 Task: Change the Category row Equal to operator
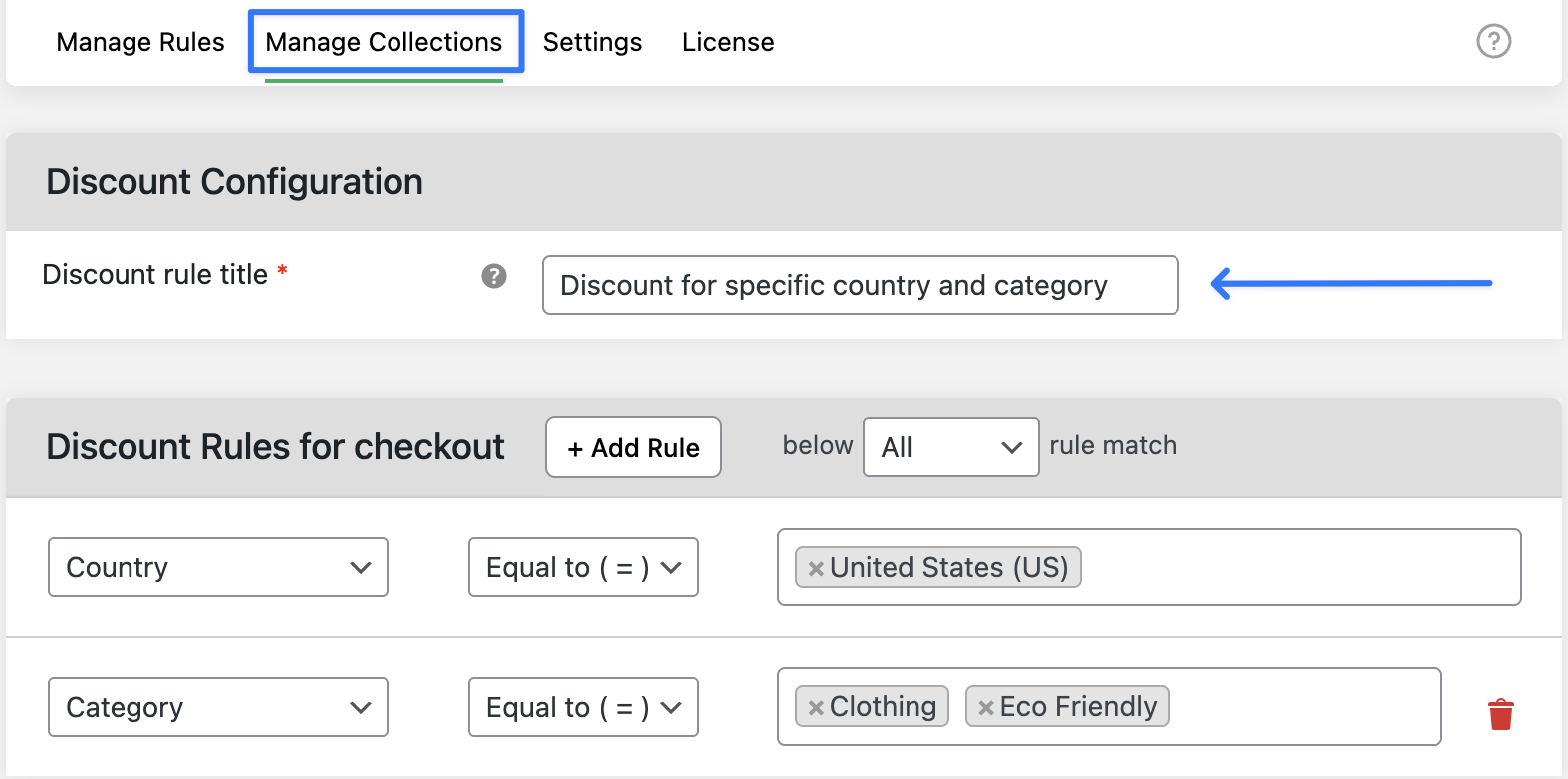tap(584, 707)
